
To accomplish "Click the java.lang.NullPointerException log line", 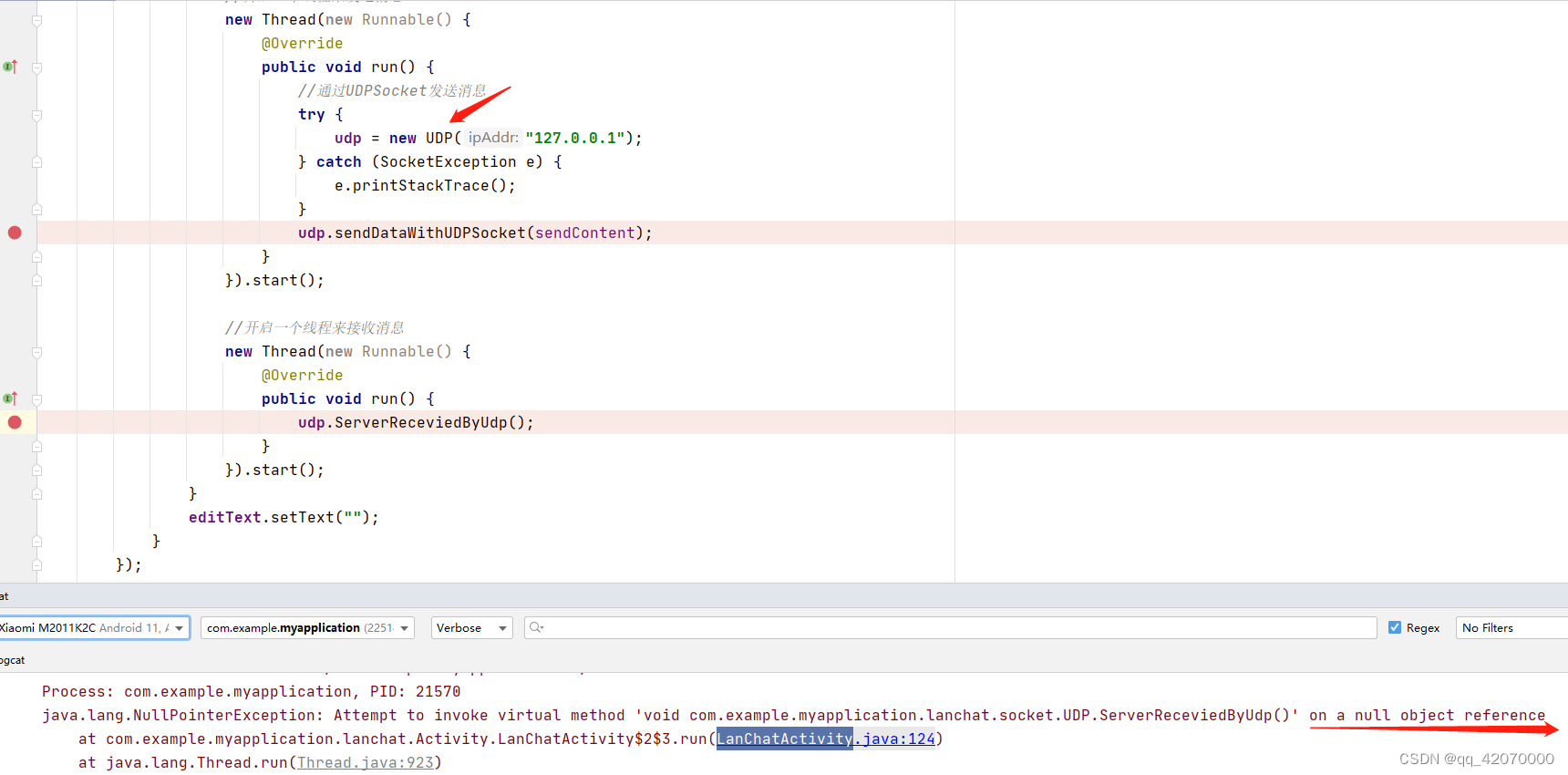I will pyautogui.click(x=794, y=715).
